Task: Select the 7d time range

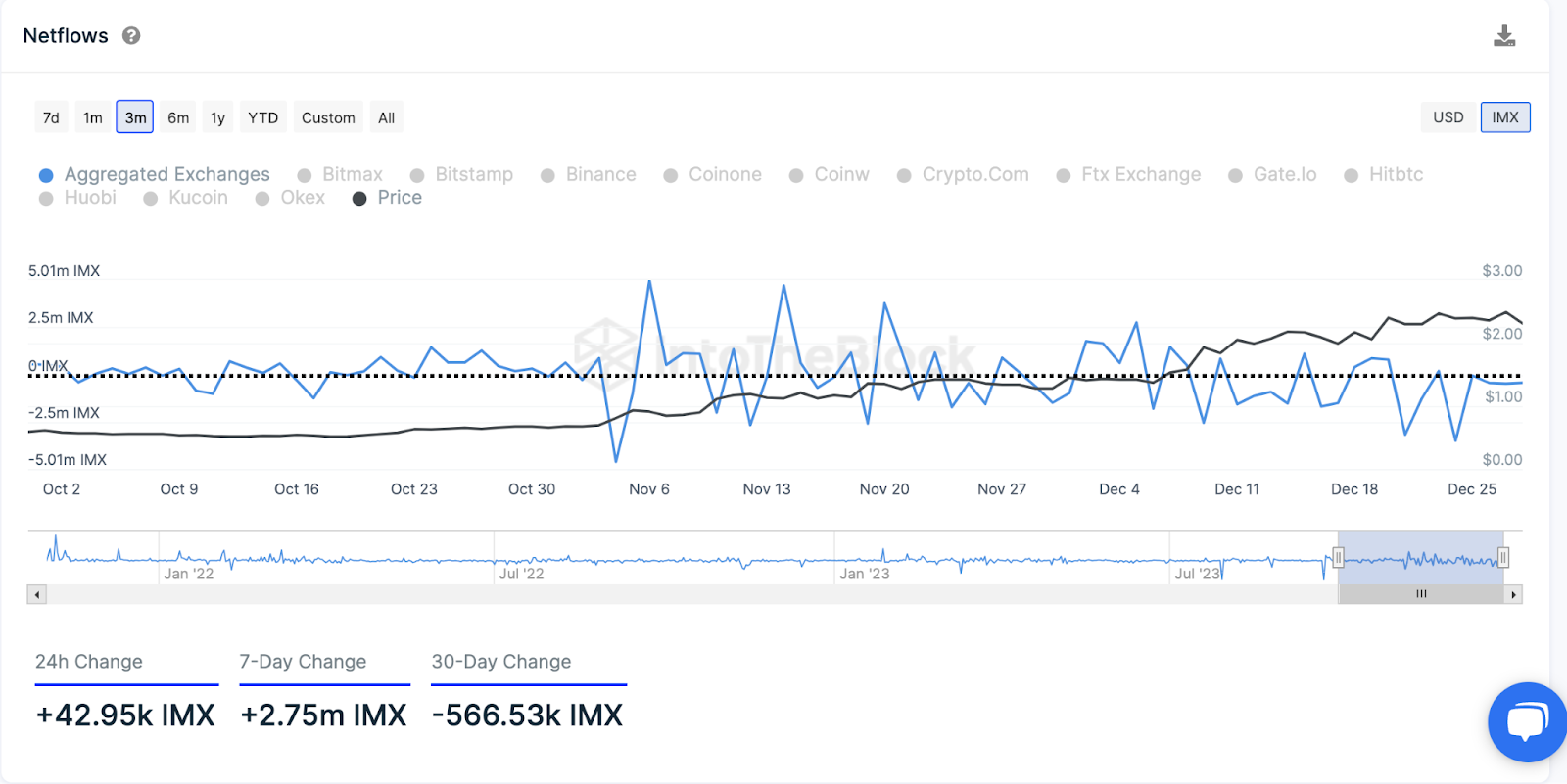Action: 51,118
